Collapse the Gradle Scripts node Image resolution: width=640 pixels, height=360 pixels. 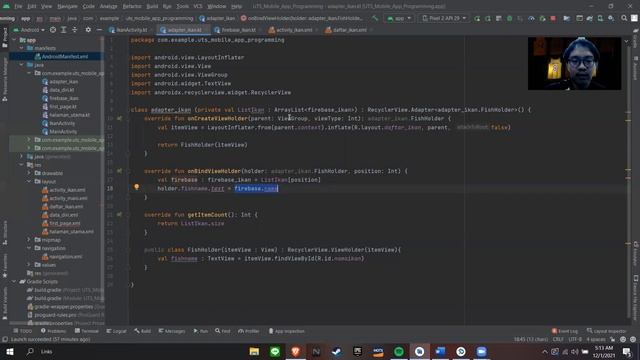point(14,282)
